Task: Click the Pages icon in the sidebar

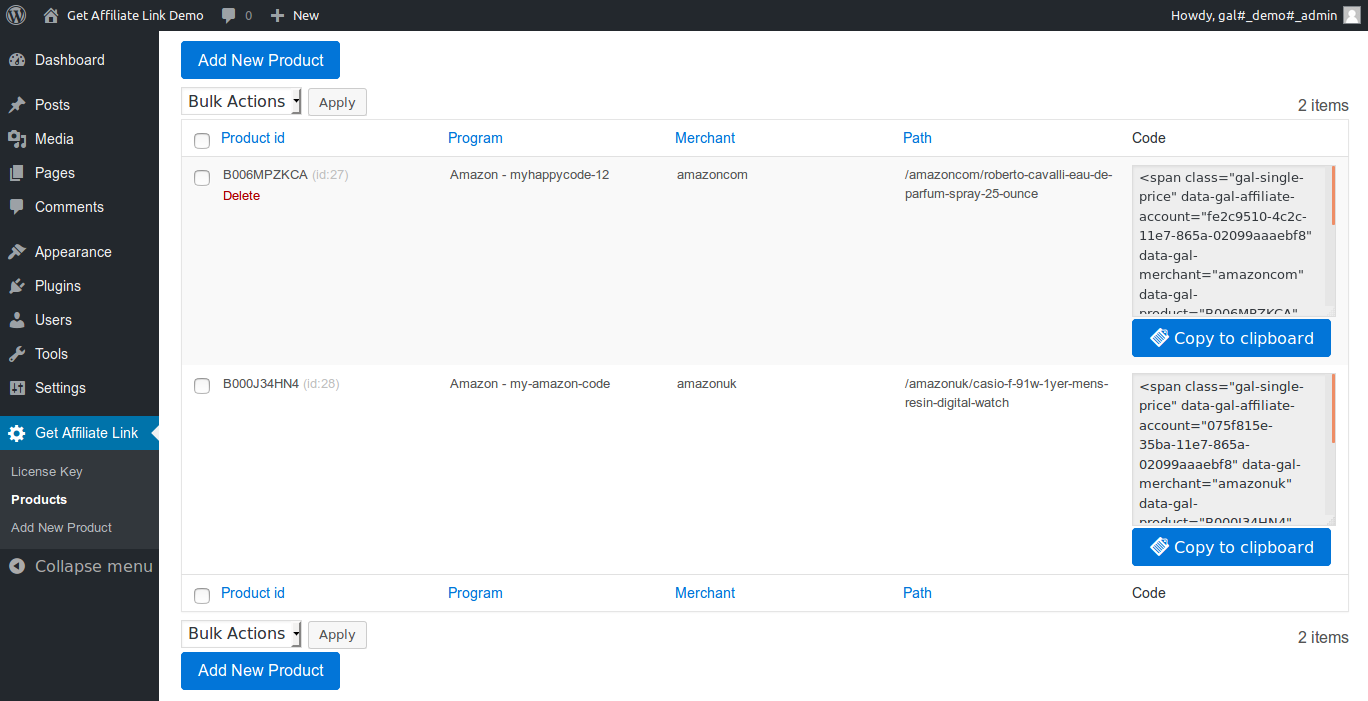Action: (17, 173)
